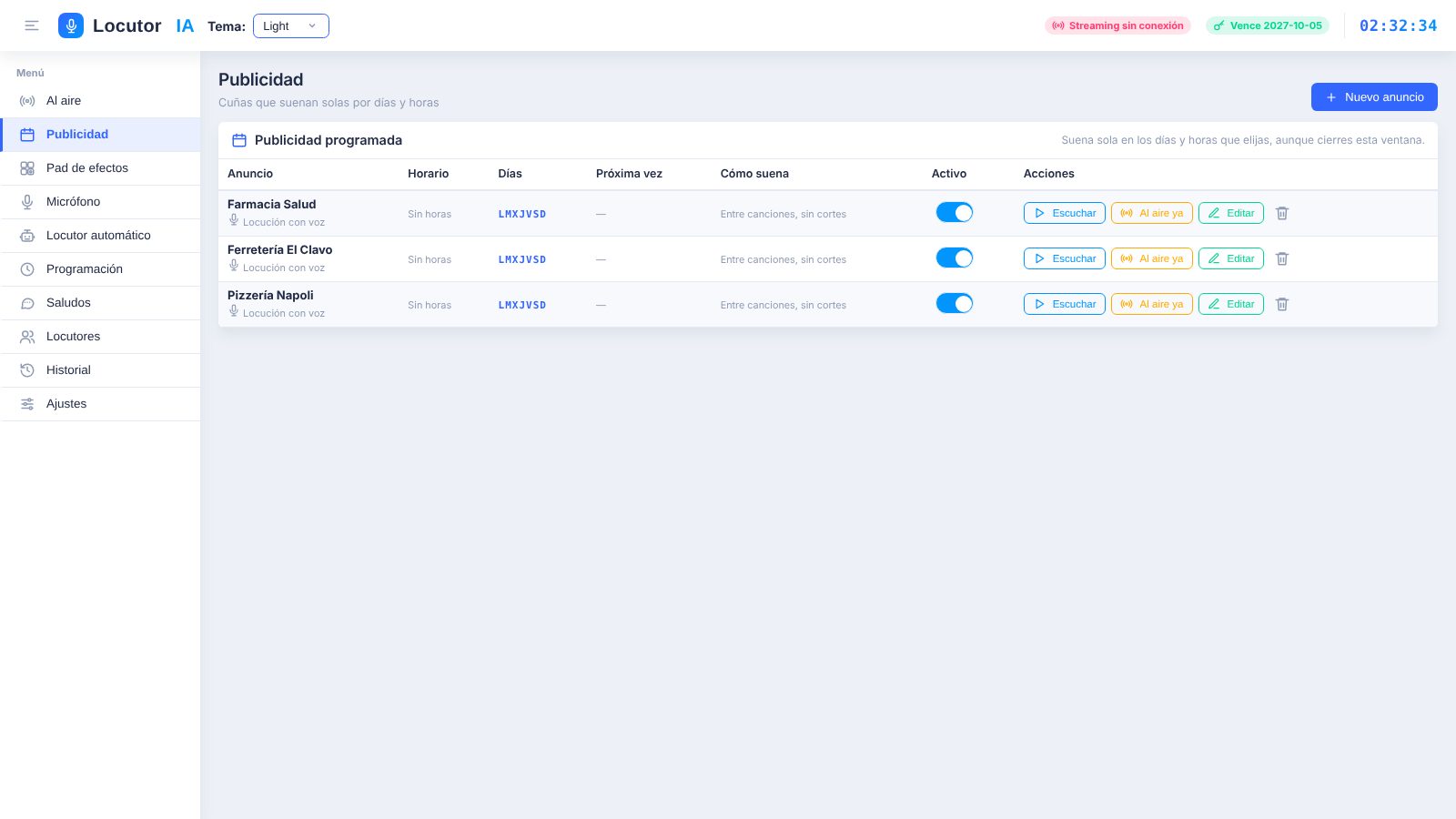Show the Locutores page
Image resolution: width=1456 pixels, height=819 pixels.
pos(100,337)
